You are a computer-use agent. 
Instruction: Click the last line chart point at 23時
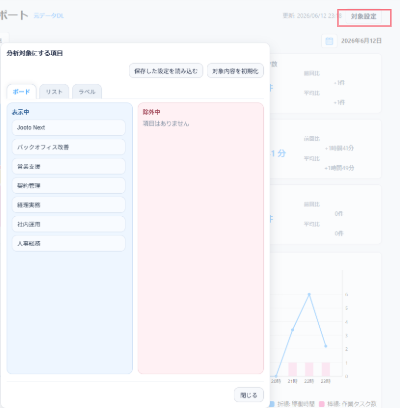tap(326, 346)
